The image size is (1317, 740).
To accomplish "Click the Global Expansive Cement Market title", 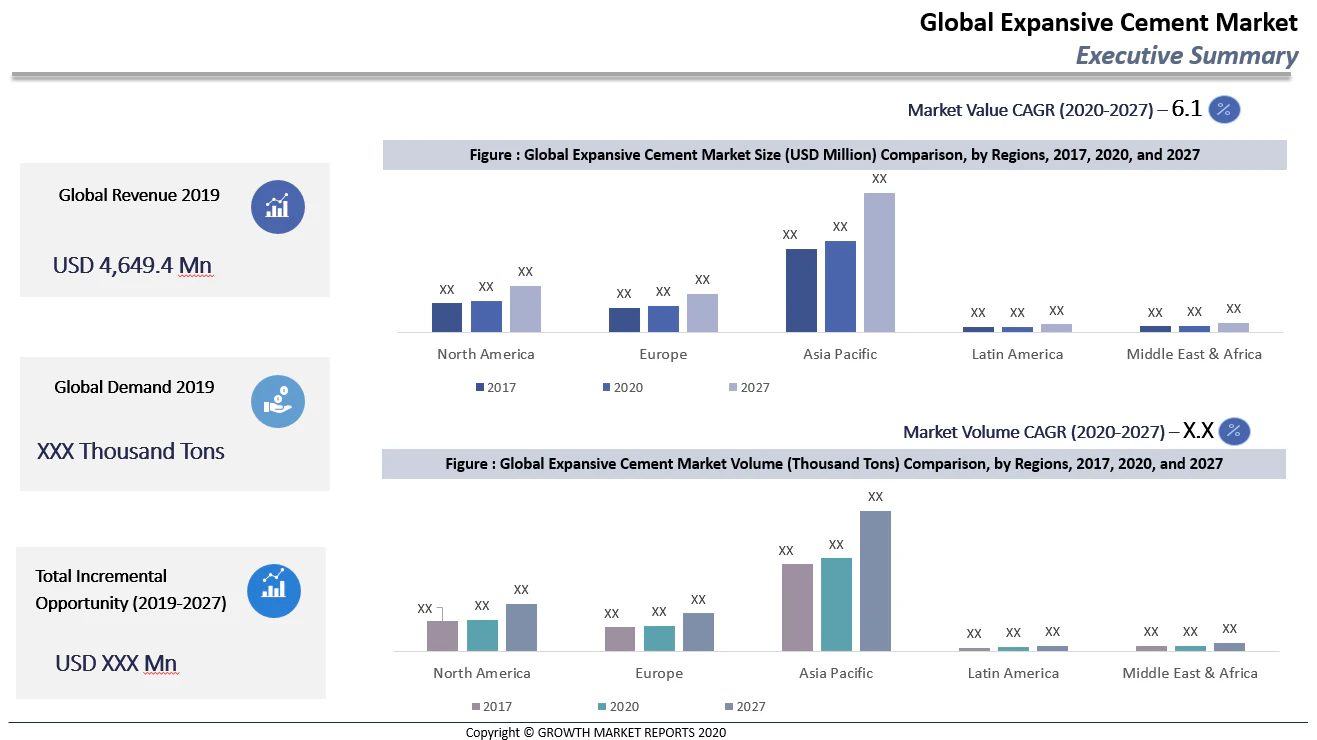I will click(1108, 22).
